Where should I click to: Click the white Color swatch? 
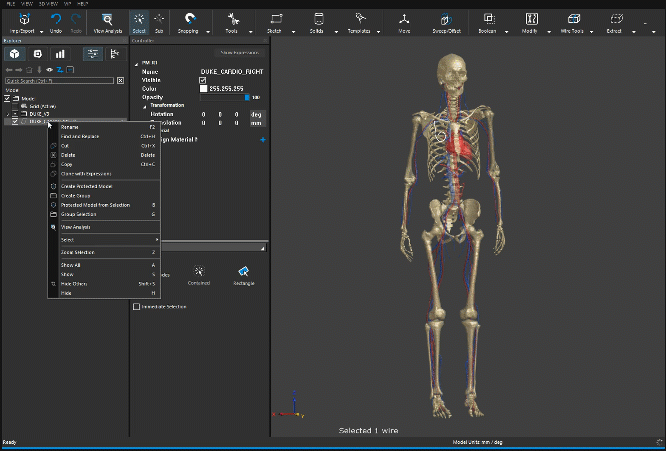pos(203,89)
